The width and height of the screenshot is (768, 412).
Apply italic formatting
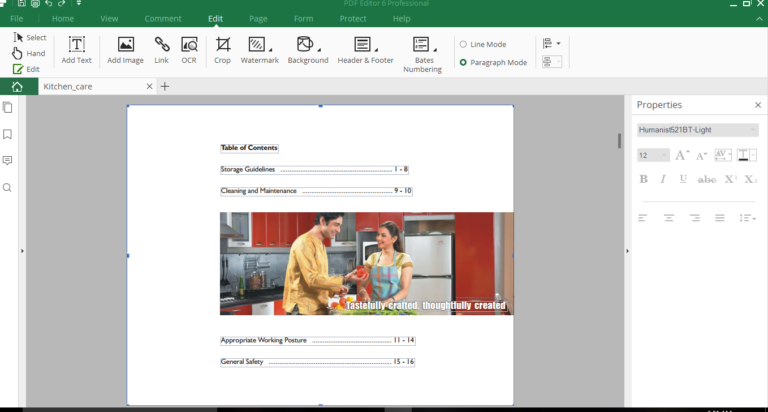click(663, 179)
